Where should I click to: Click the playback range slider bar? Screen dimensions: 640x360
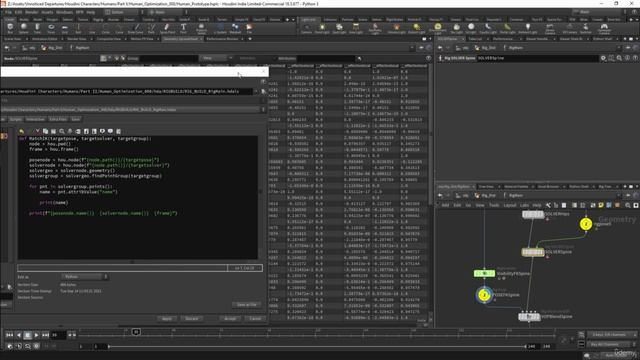317,347
